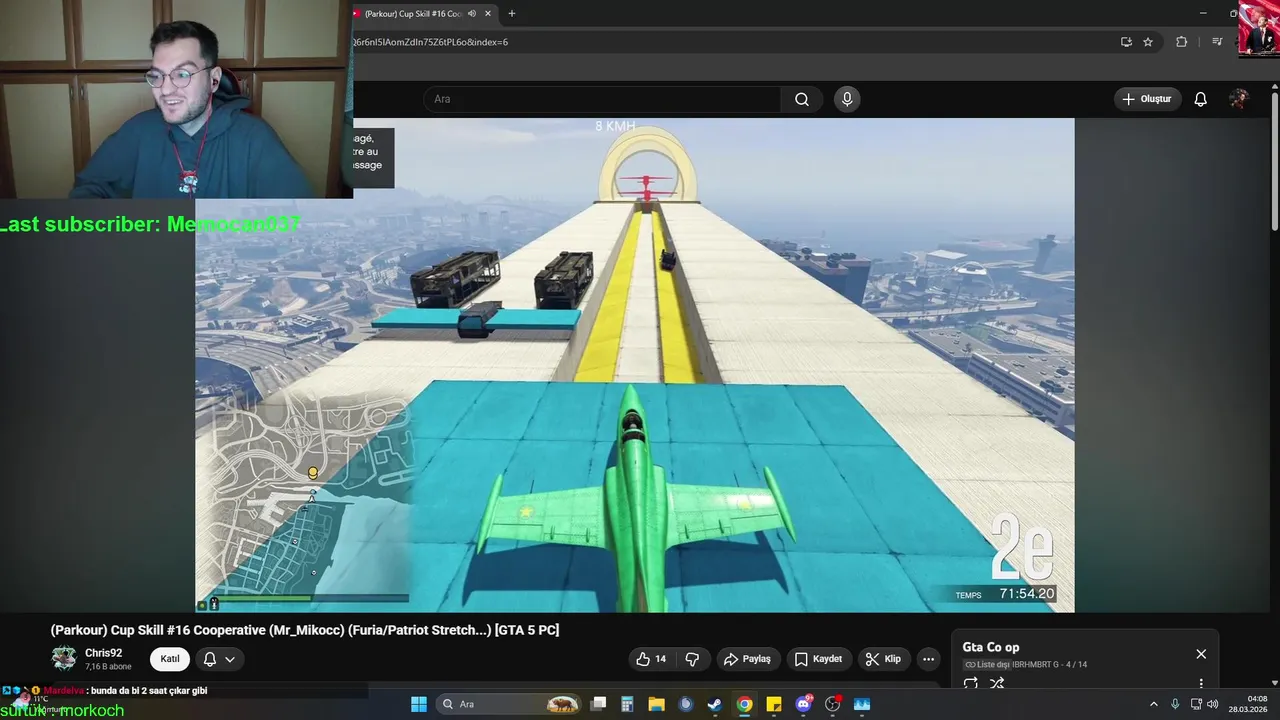
Task: Click the install app icon in address bar
Action: tap(1126, 42)
